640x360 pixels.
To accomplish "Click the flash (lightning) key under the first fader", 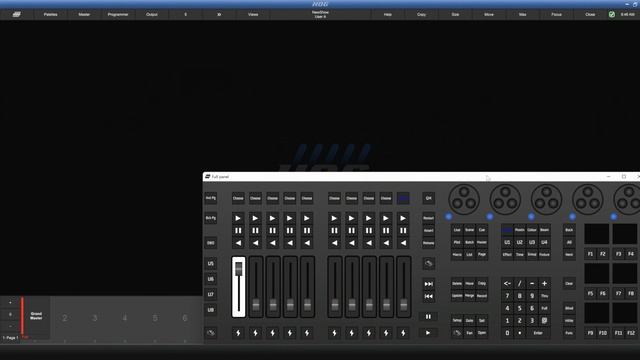I will click(x=238, y=333).
